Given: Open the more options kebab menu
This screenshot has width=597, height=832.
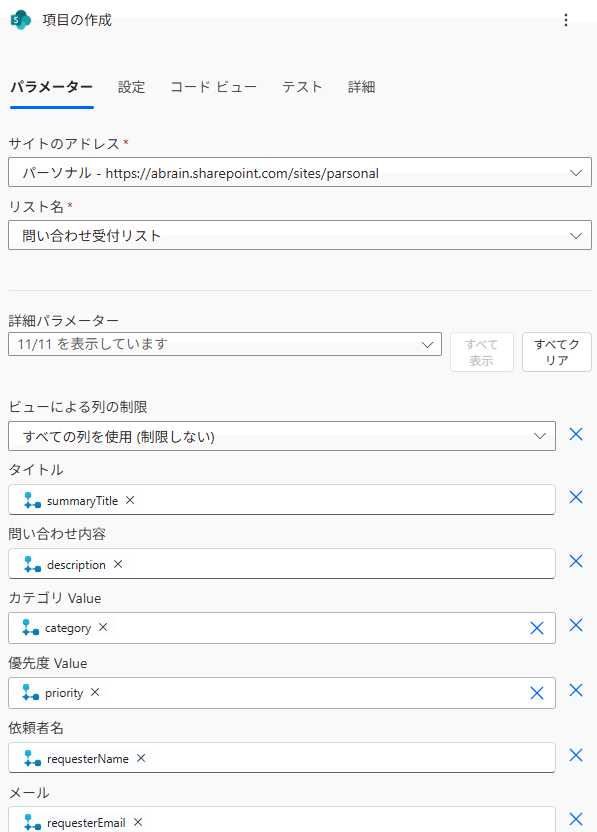Looking at the screenshot, I should click(566, 19).
